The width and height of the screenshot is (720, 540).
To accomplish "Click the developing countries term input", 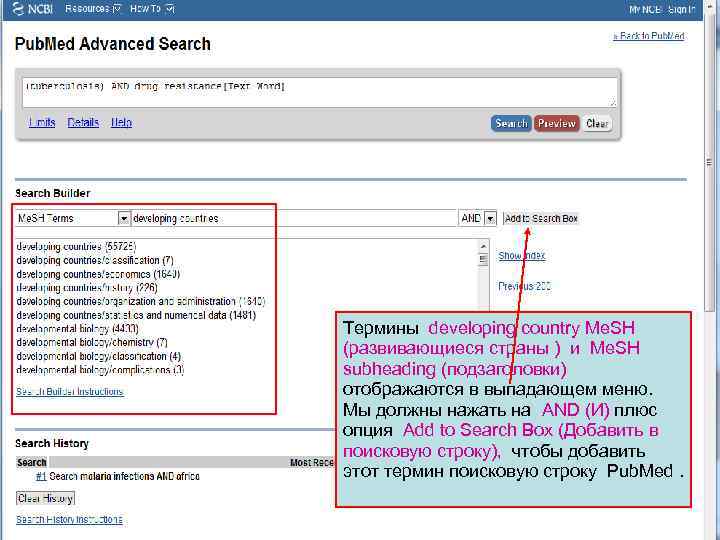I will [294, 218].
